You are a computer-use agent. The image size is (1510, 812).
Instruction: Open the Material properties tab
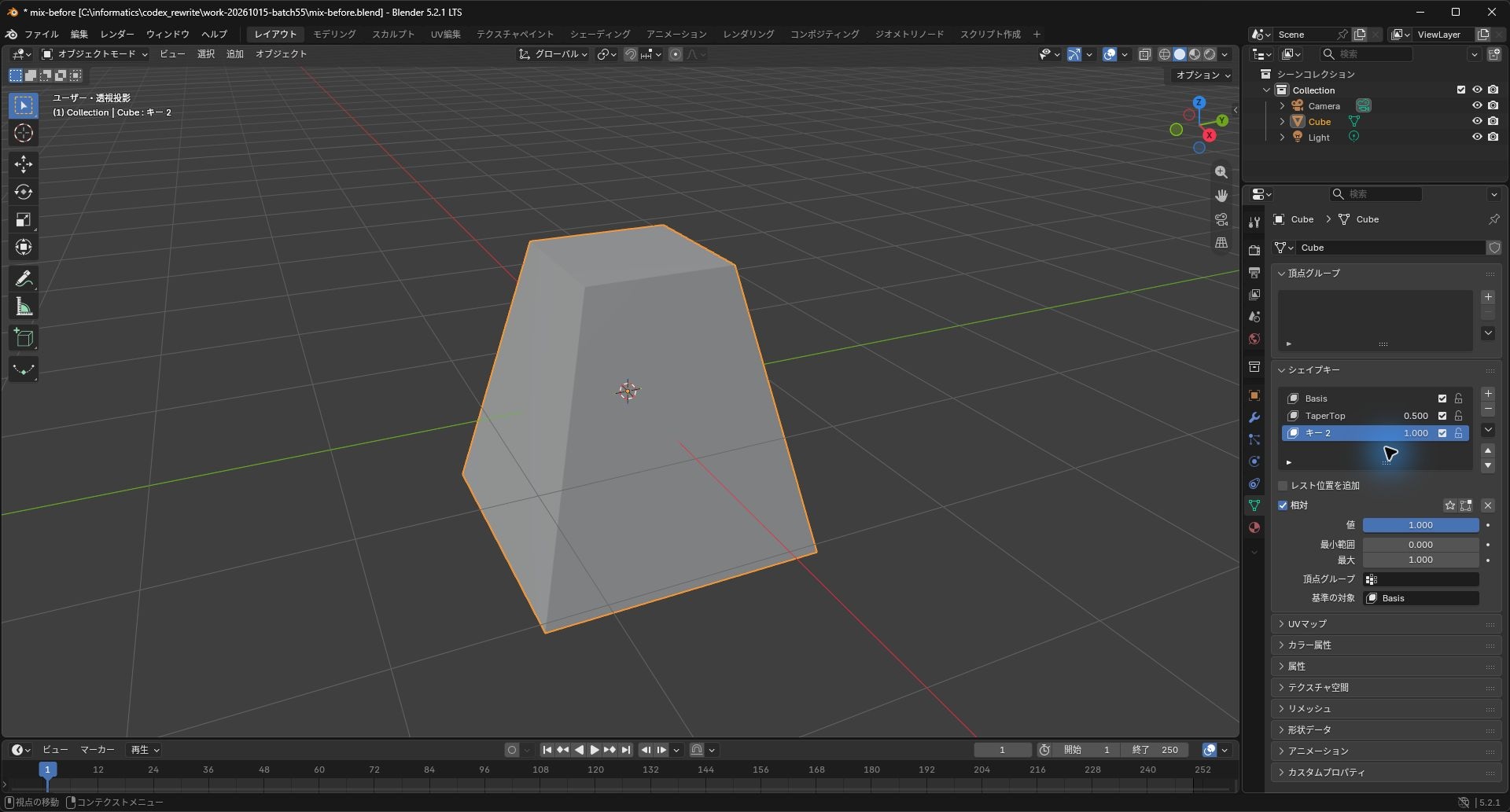(x=1254, y=527)
